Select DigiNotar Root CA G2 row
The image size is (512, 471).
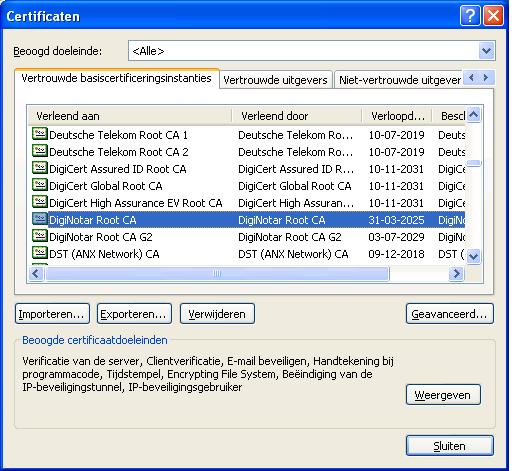tap(248, 237)
